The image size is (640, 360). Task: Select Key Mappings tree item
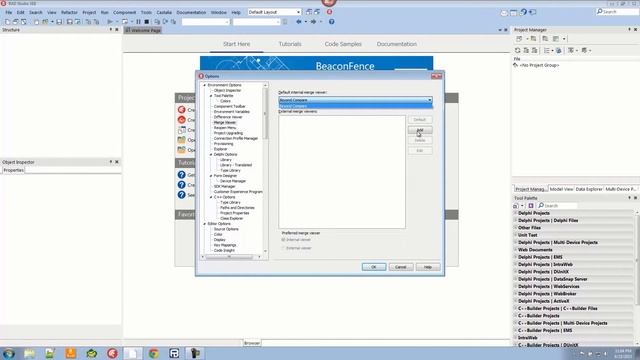click(225, 245)
